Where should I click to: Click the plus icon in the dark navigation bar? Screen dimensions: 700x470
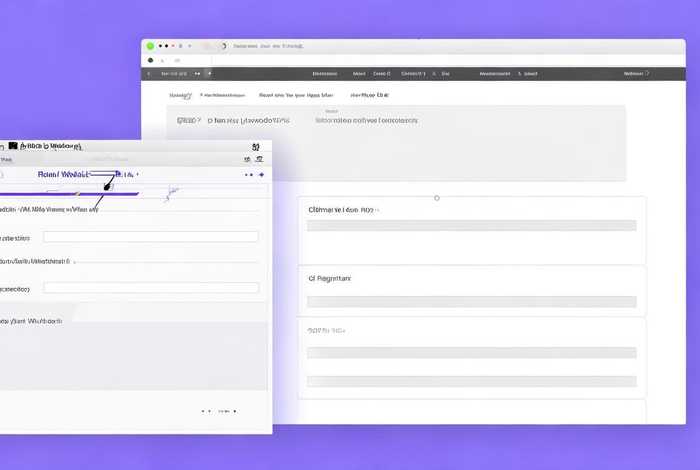coord(209,73)
